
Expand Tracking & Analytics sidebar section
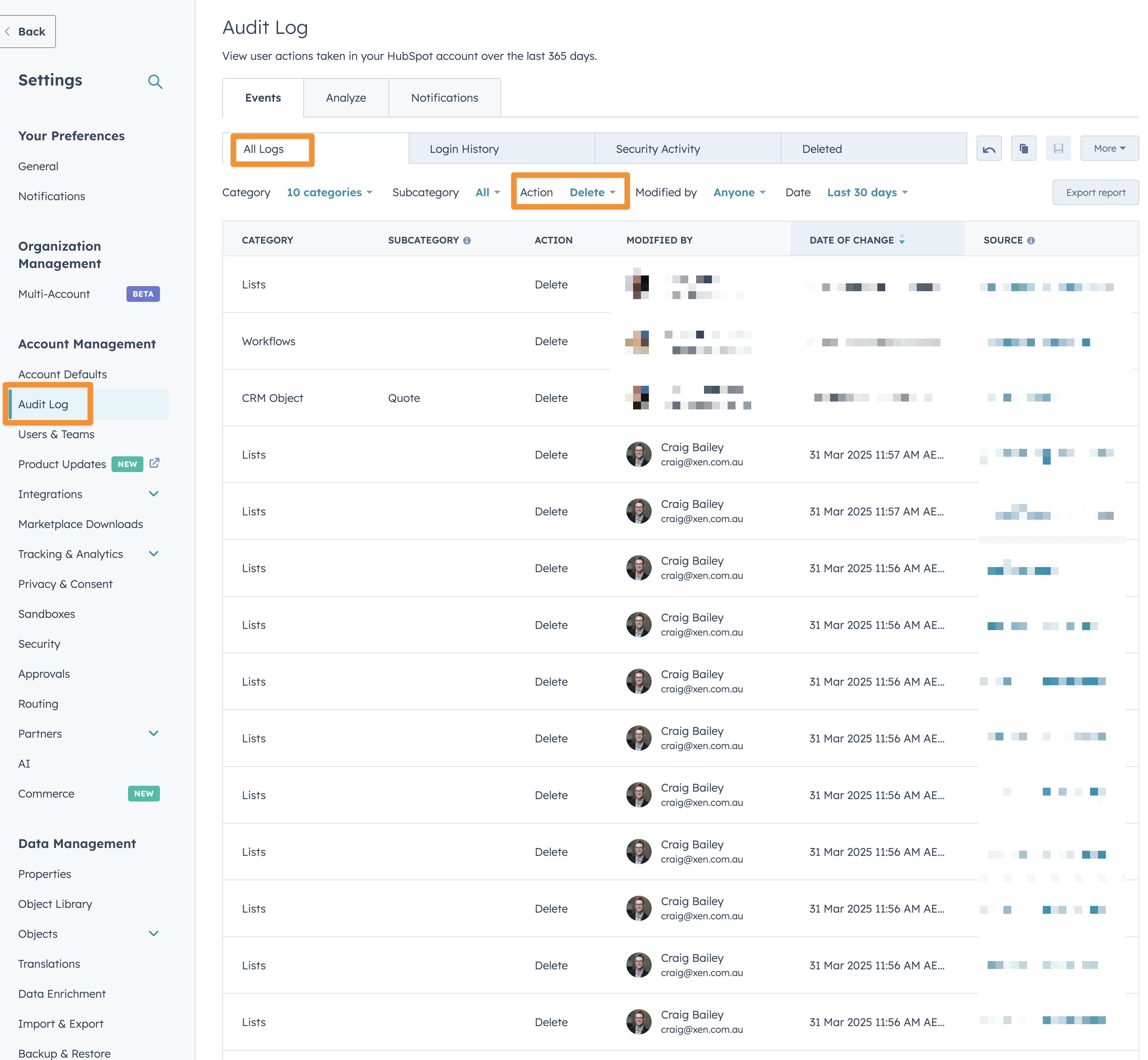tap(153, 554)
